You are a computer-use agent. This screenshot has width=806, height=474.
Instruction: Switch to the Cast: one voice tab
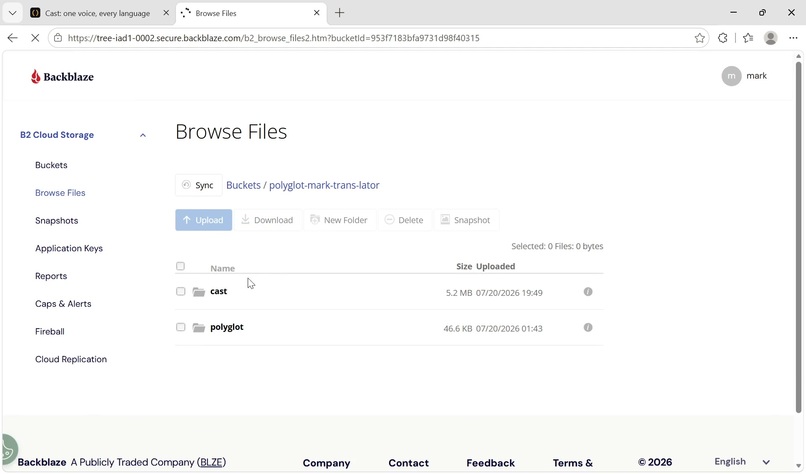(x=98, y=13)
